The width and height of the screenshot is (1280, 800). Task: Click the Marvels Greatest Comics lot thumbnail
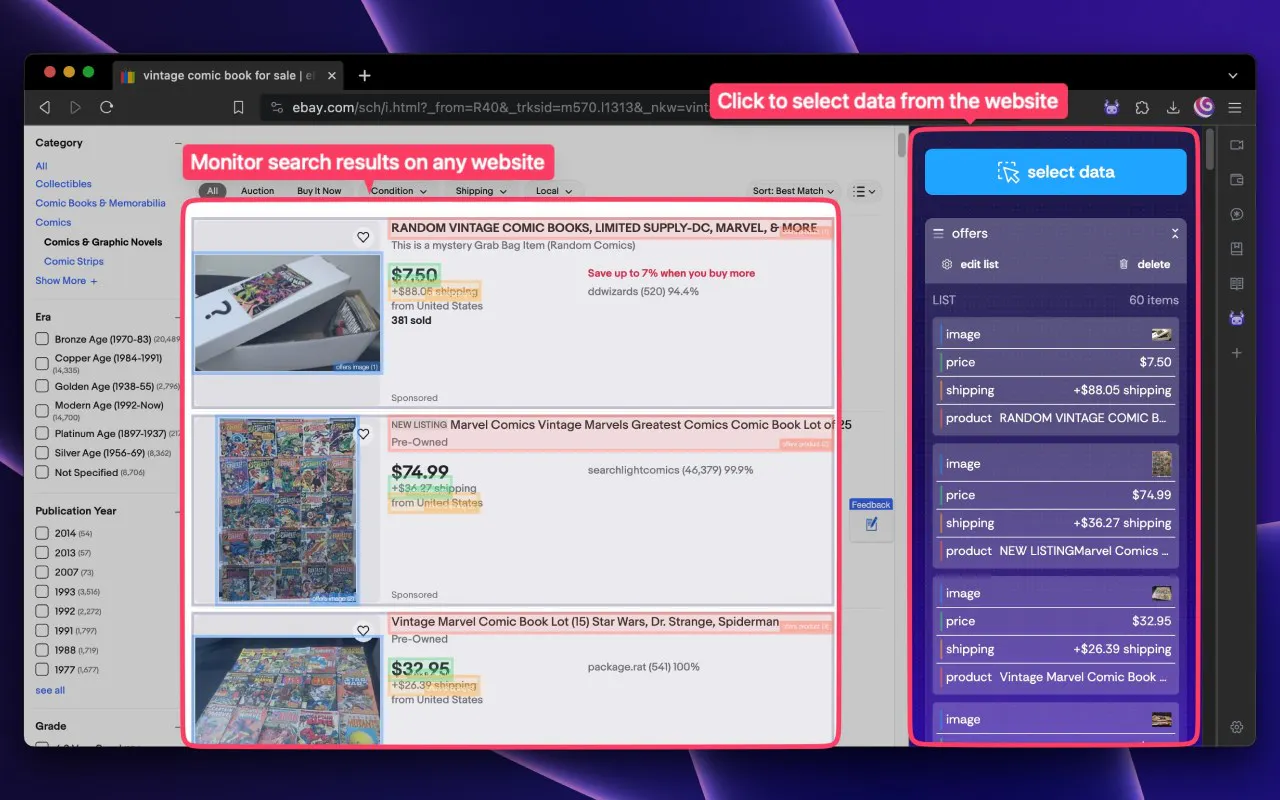[287, 510]
